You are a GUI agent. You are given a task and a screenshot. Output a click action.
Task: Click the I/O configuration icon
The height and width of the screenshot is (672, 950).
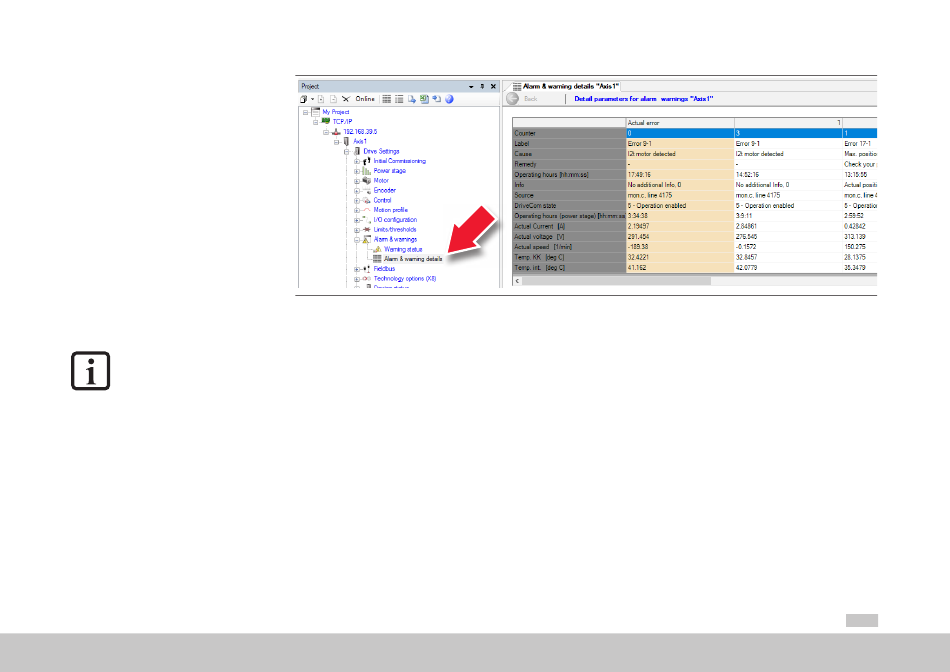click(367, 220)
